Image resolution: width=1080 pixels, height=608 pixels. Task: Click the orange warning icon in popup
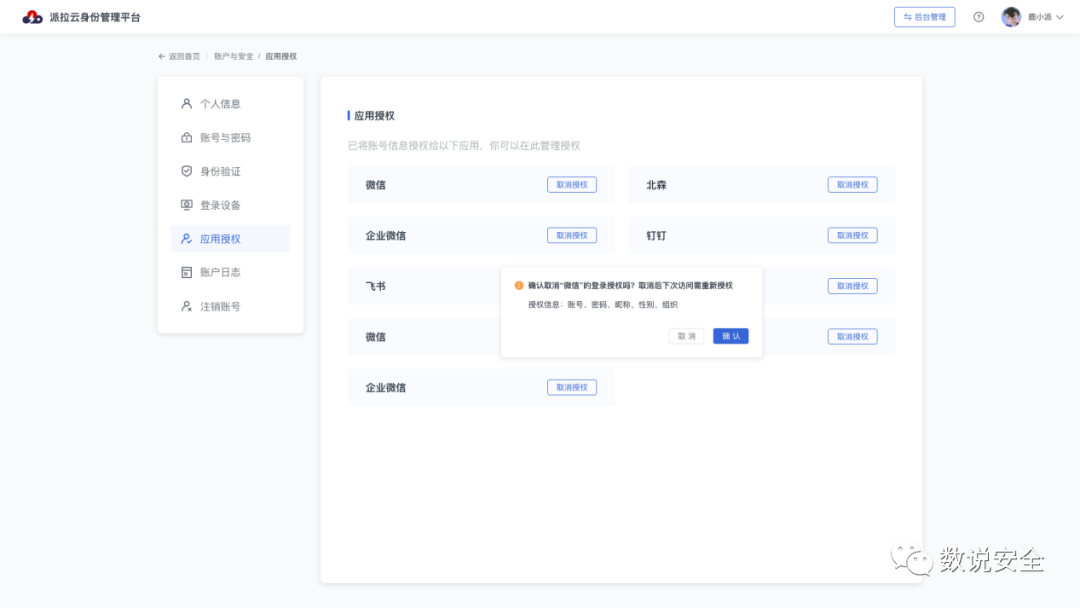tap(519, 285)
